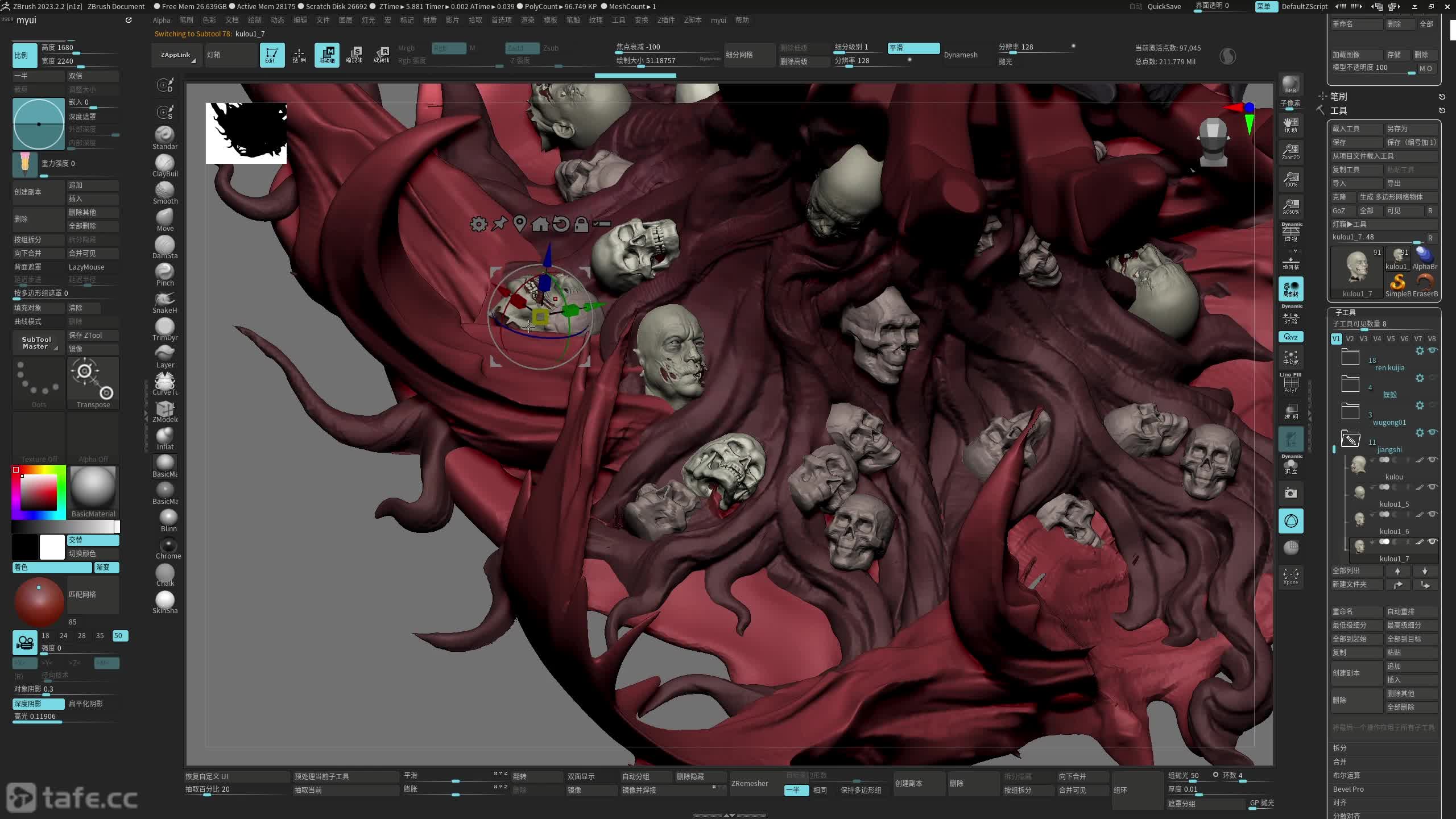Viewport: 1456px width, 819px height.
Task: Hide the kulou1_5 subtool eye
Action: point(1433,487)
